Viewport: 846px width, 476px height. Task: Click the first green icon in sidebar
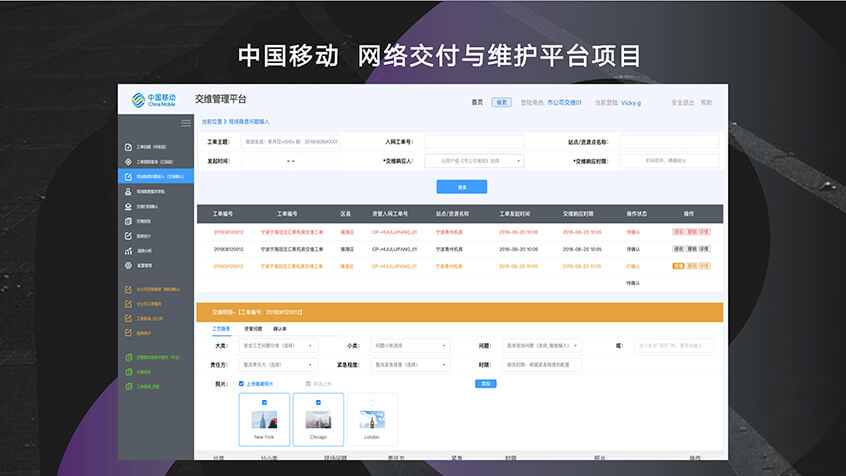[x=128, y=357]
